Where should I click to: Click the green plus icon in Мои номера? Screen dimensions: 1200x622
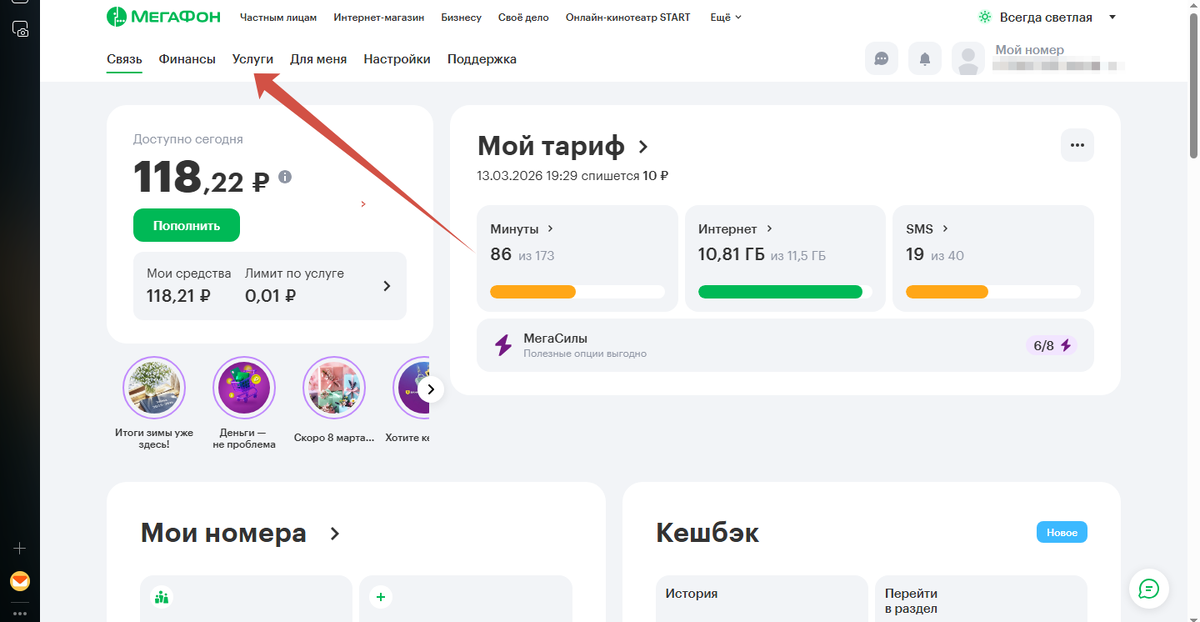[380, 598]
